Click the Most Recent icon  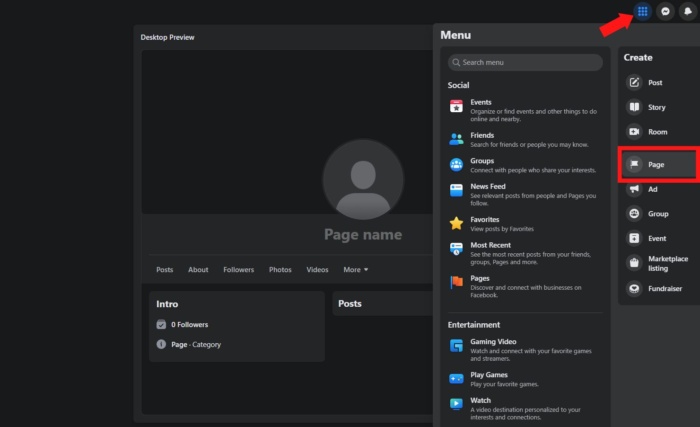[456, 249]
